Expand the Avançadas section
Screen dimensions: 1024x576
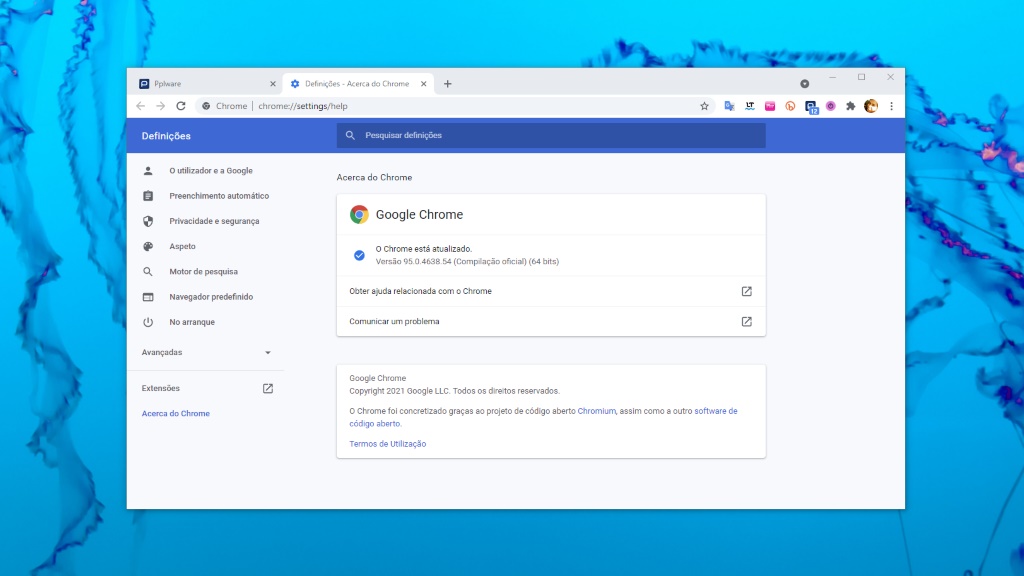tap(206, 353)
